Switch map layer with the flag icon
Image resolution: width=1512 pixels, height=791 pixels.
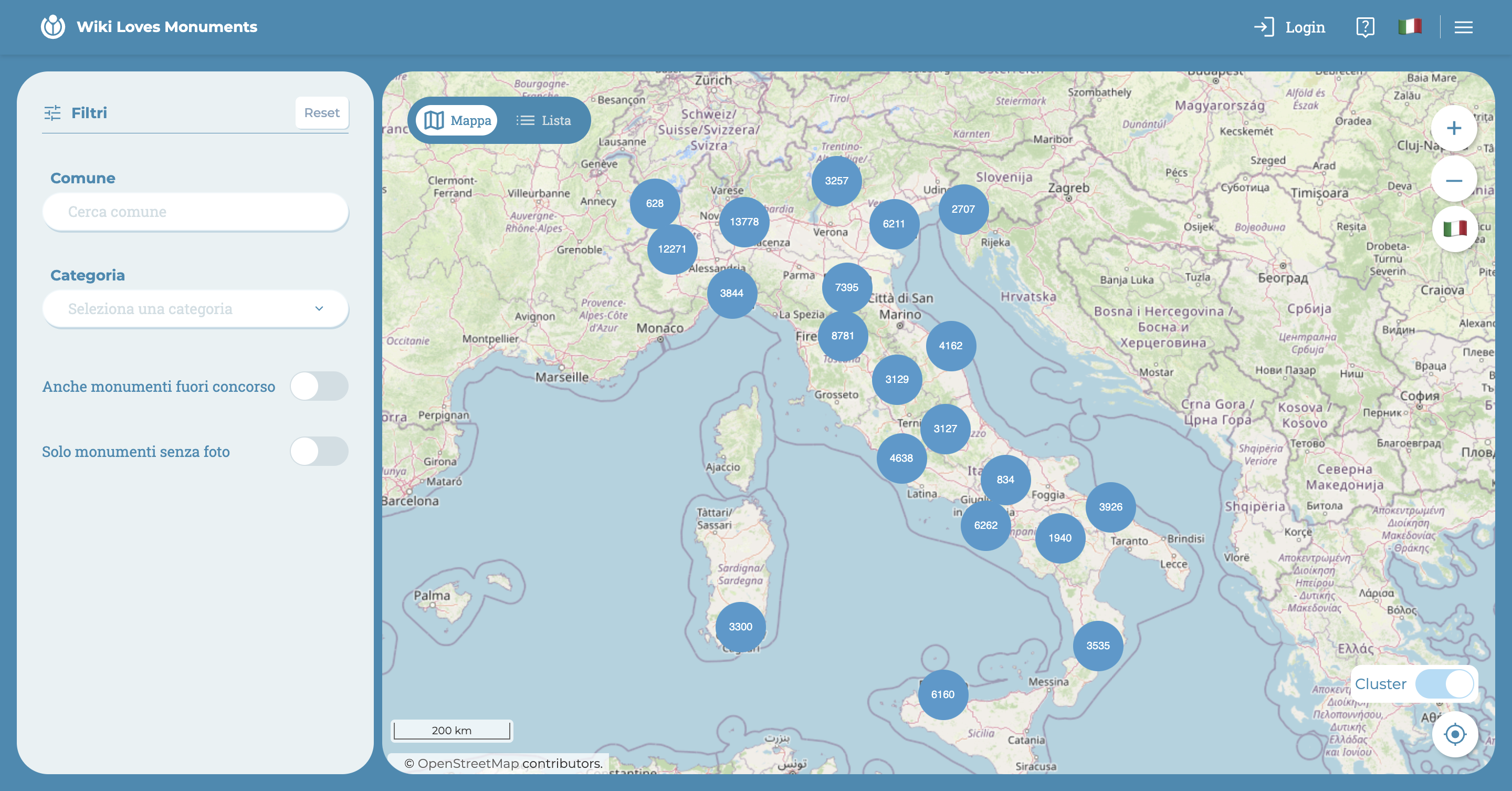[1454, 229]
